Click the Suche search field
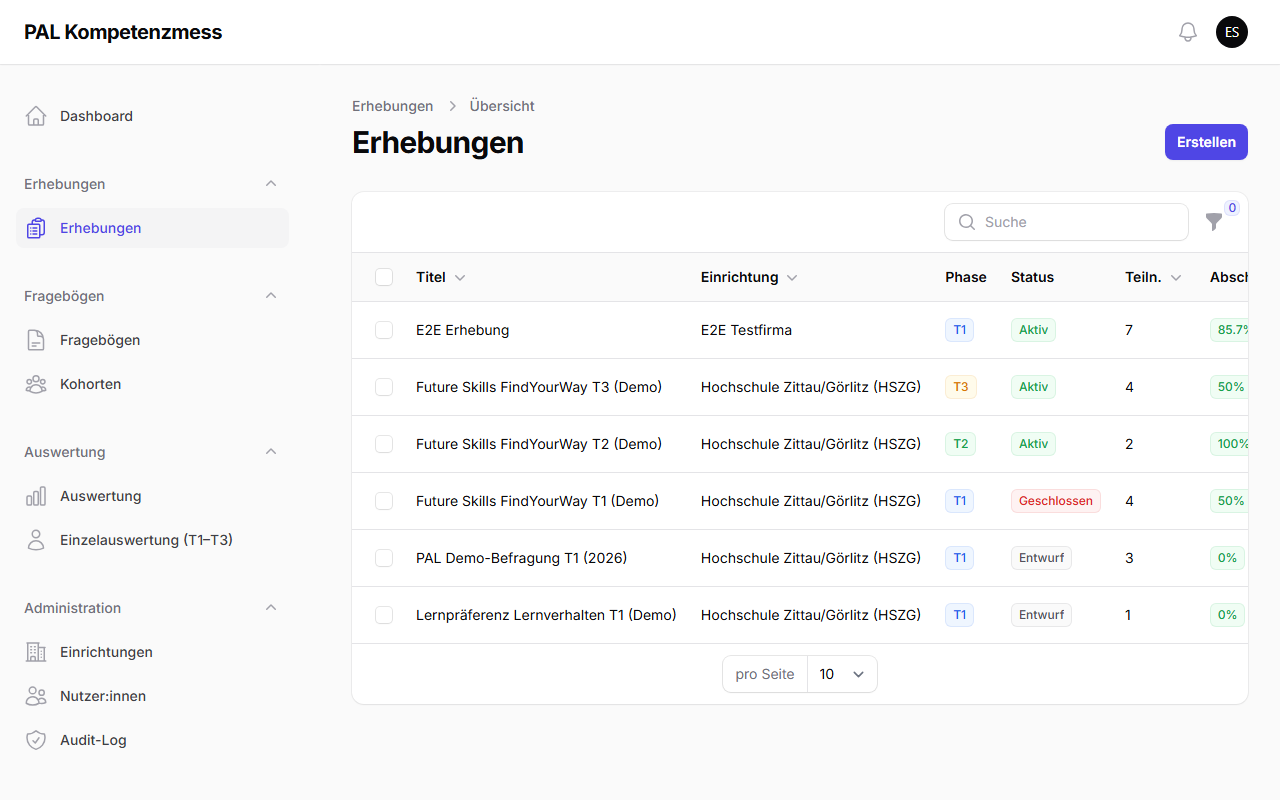The width and height of the screenshot is (1280, 800). pyautogui.click(x=1066, y=222)
